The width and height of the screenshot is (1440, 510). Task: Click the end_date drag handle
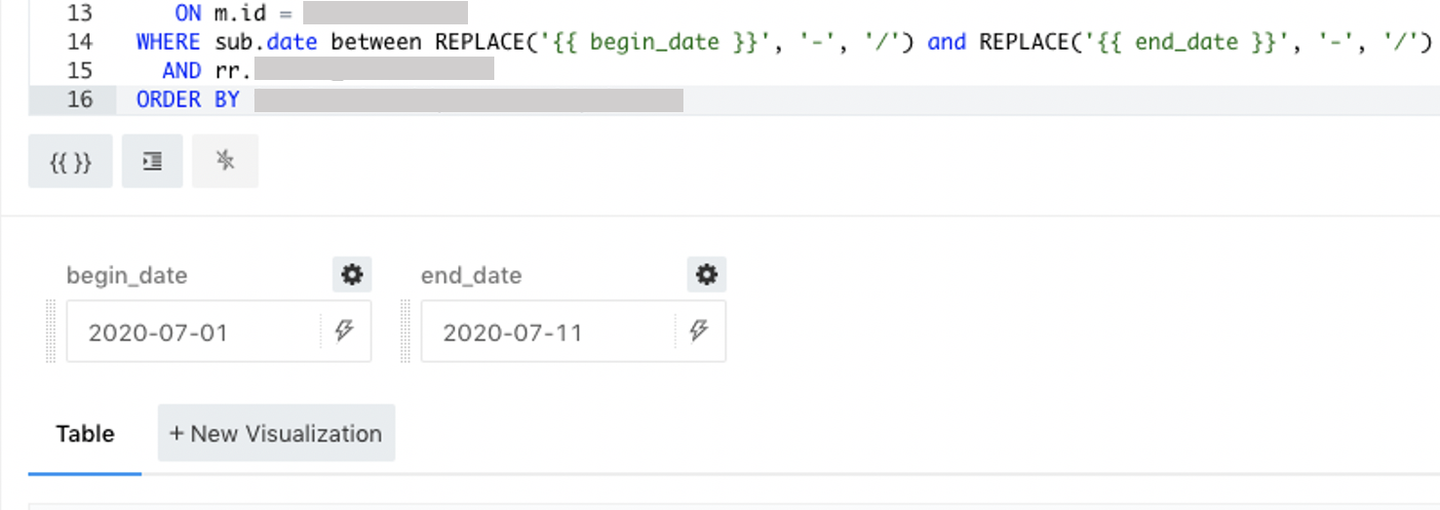(407, 331)
